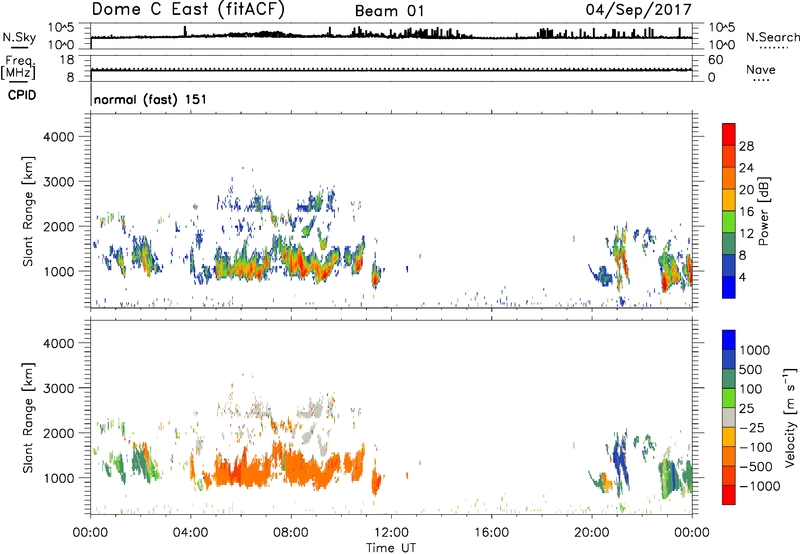The height and width of the screenshot is (554, 800).
Task: Click the '16' label on power color bar
Action: pos(746,212)
